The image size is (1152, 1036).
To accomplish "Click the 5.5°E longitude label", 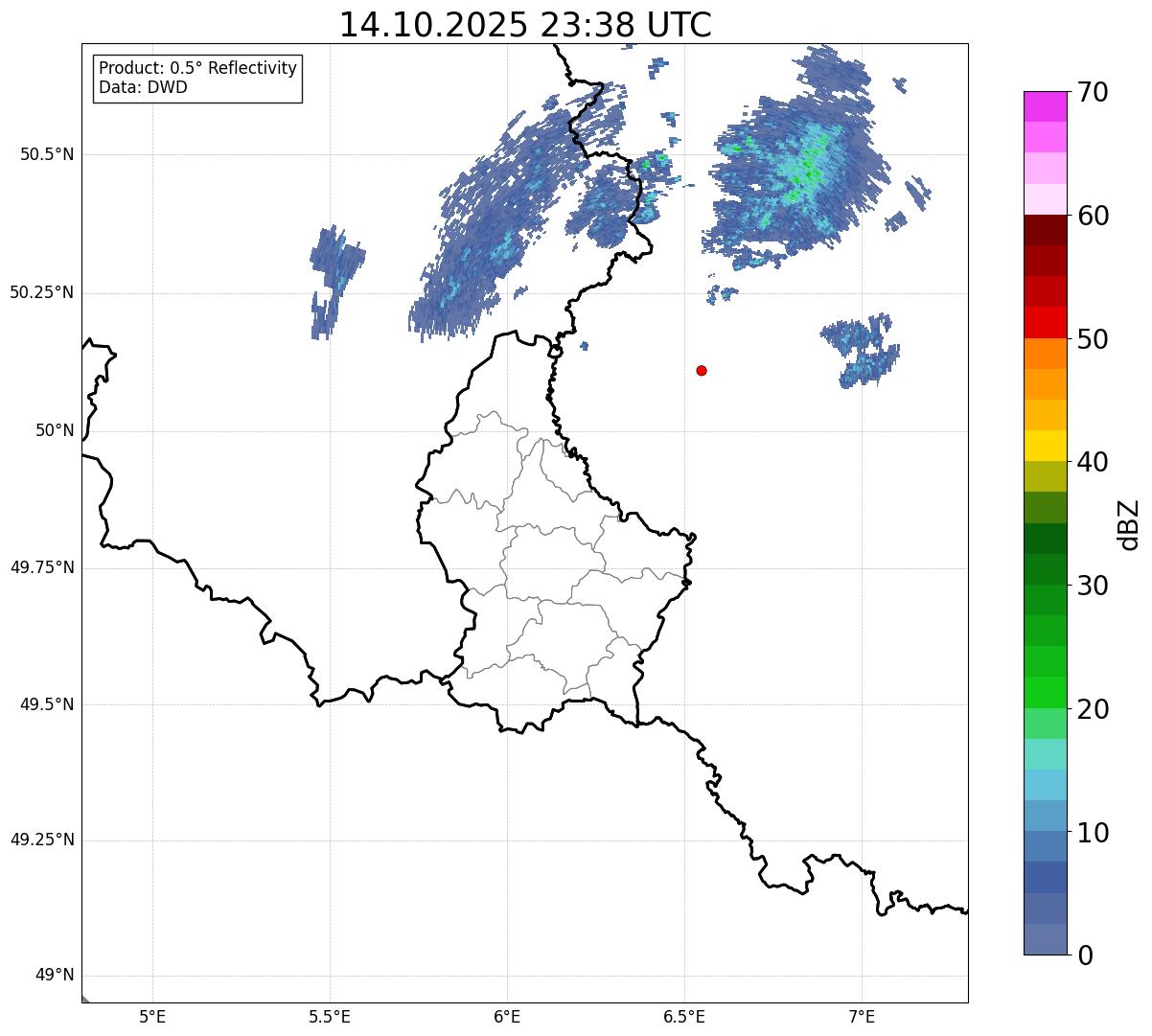I will 330,1016.
